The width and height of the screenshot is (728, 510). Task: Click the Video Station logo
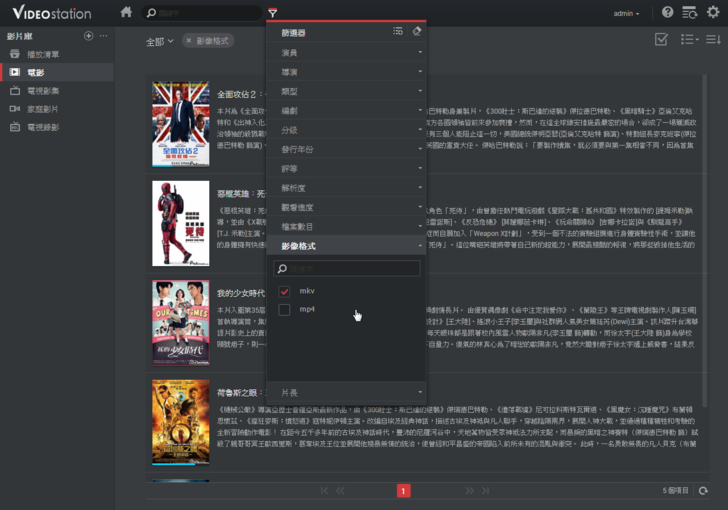click(52, 13)
